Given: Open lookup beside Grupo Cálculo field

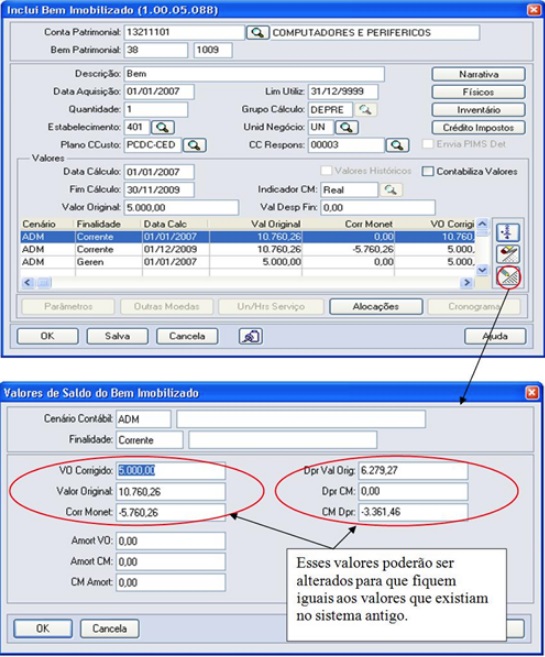Looking at the screenshot, I should (365, 109).
